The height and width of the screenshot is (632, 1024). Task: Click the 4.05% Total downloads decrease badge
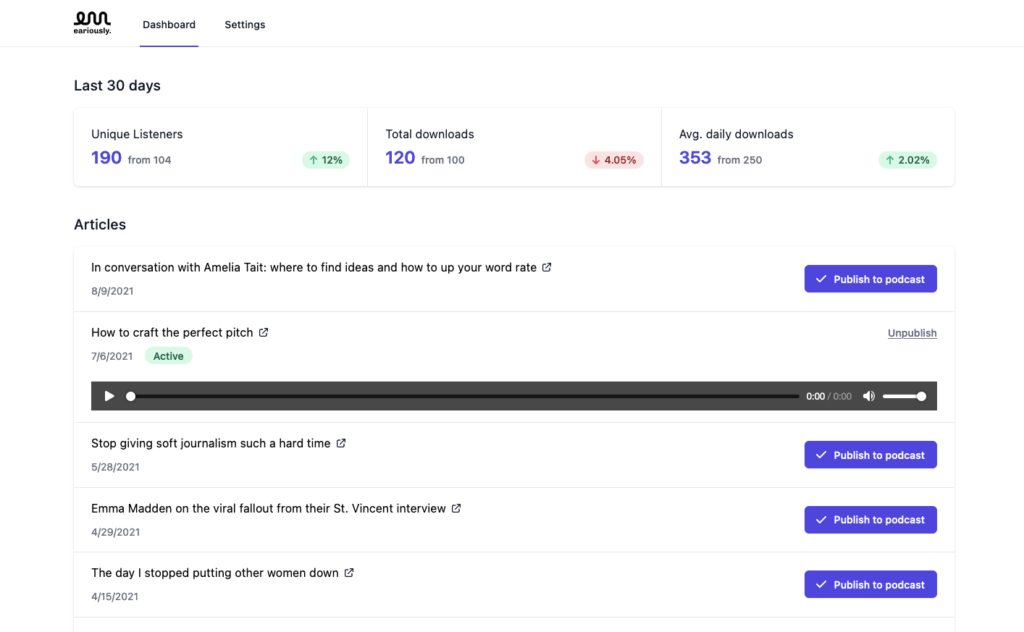(x=614, y=160)
